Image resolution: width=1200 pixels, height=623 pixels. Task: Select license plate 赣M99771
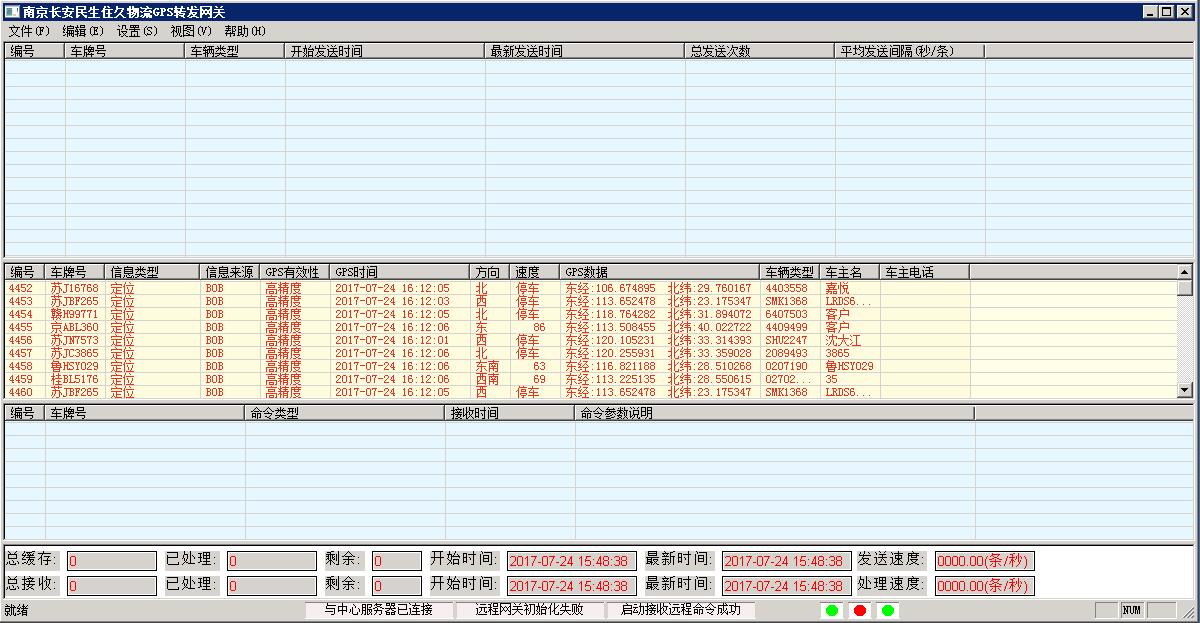pyautogui.click(x=75, y=314)
